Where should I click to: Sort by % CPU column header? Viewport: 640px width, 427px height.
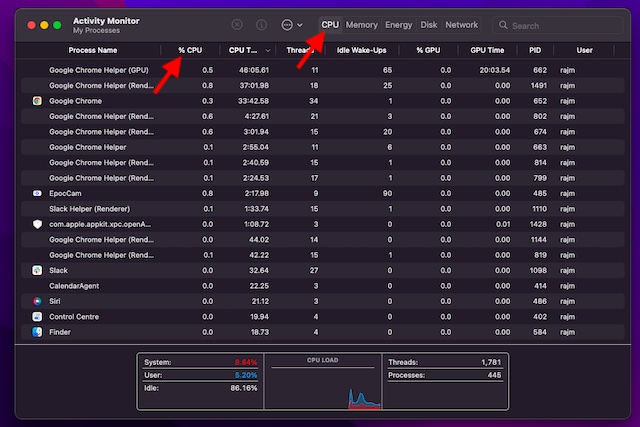point(190,50)
